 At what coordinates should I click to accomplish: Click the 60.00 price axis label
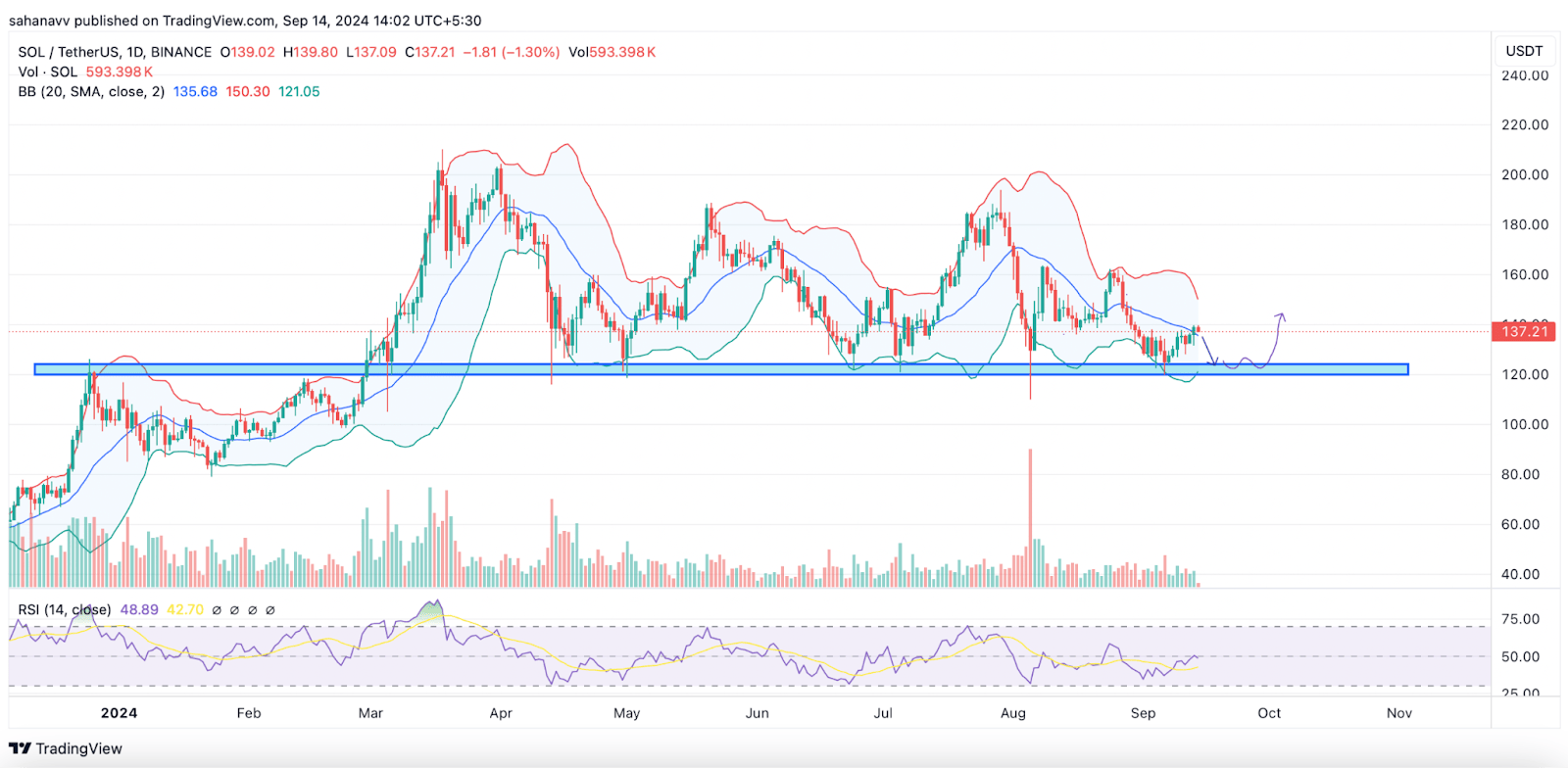point(1521,524)
